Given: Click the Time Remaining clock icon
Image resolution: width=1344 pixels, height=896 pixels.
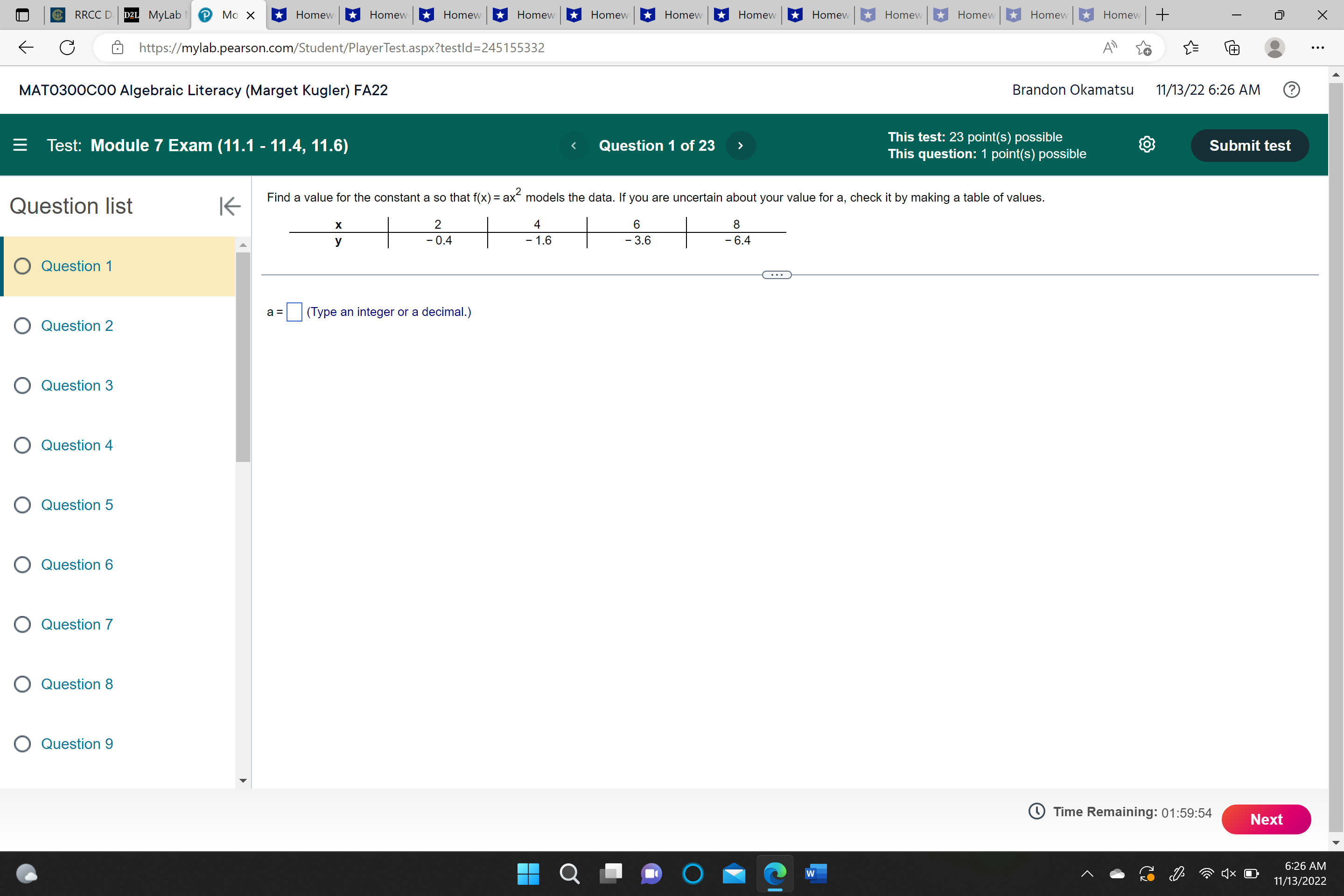Looking at the screenshot, I should (x=1036, y=812).
